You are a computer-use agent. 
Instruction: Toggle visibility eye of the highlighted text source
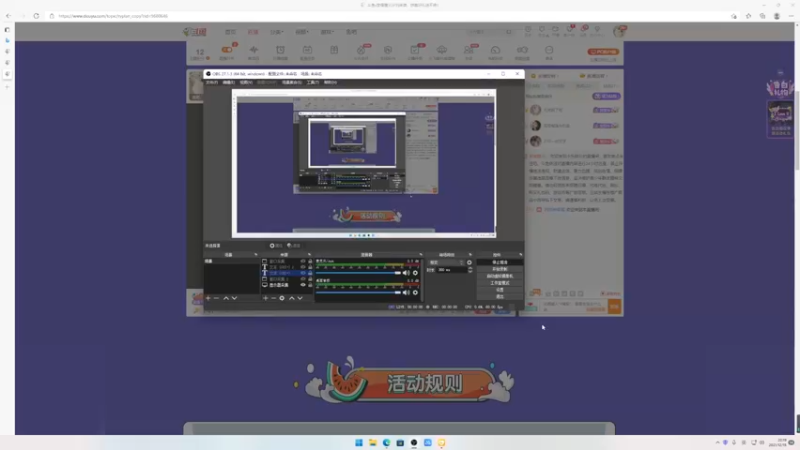click(x=303, y=273)
